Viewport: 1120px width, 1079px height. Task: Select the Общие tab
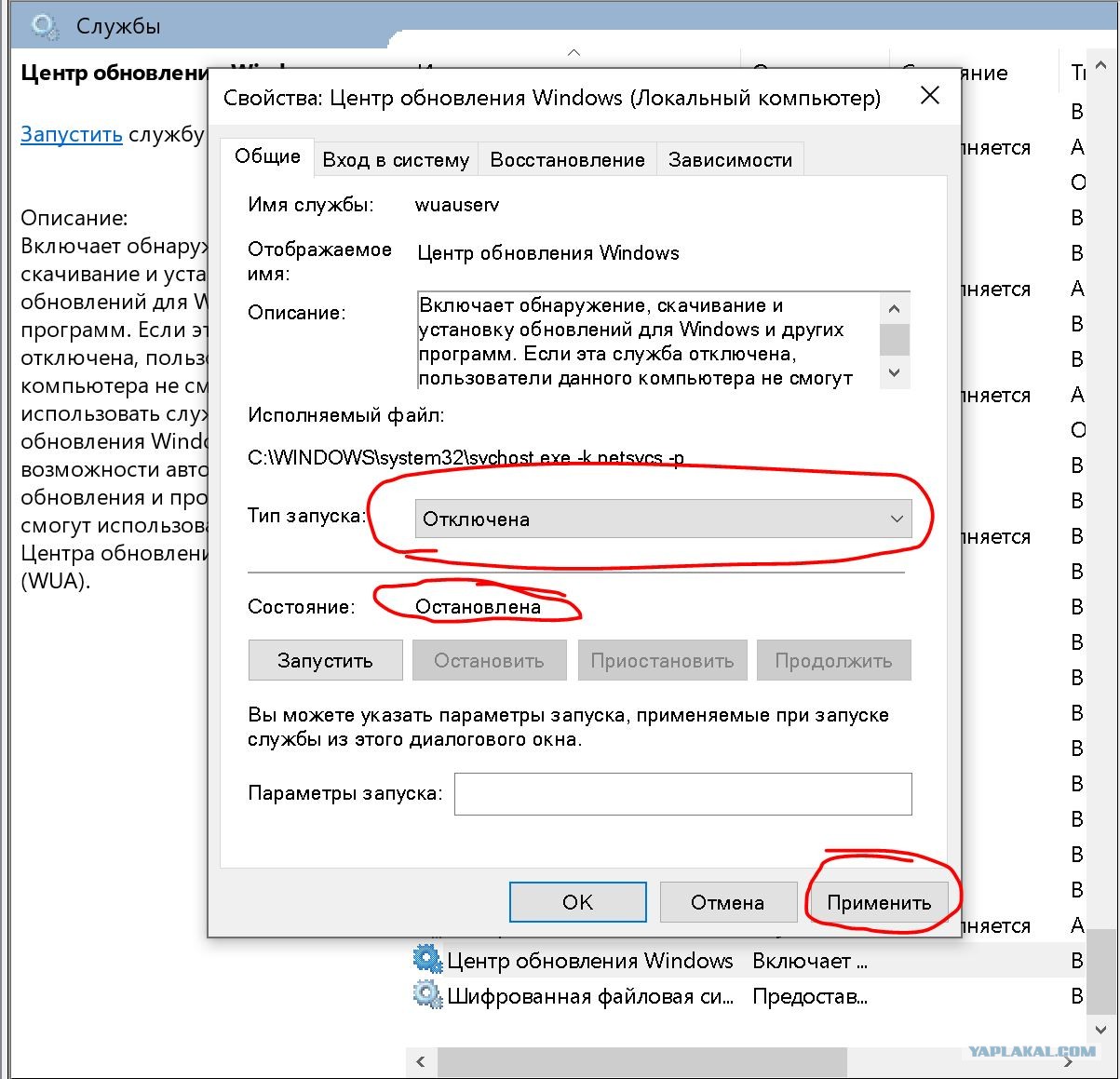[267, 156]
